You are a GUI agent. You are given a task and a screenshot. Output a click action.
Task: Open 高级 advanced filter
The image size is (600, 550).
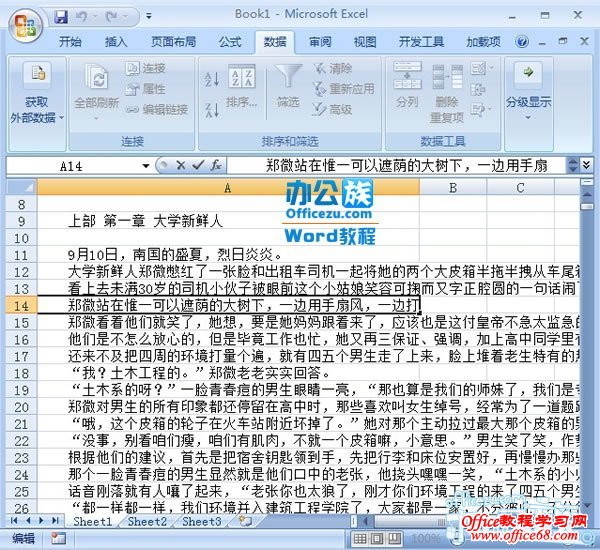pyautogui.click(x=332, y=109)
